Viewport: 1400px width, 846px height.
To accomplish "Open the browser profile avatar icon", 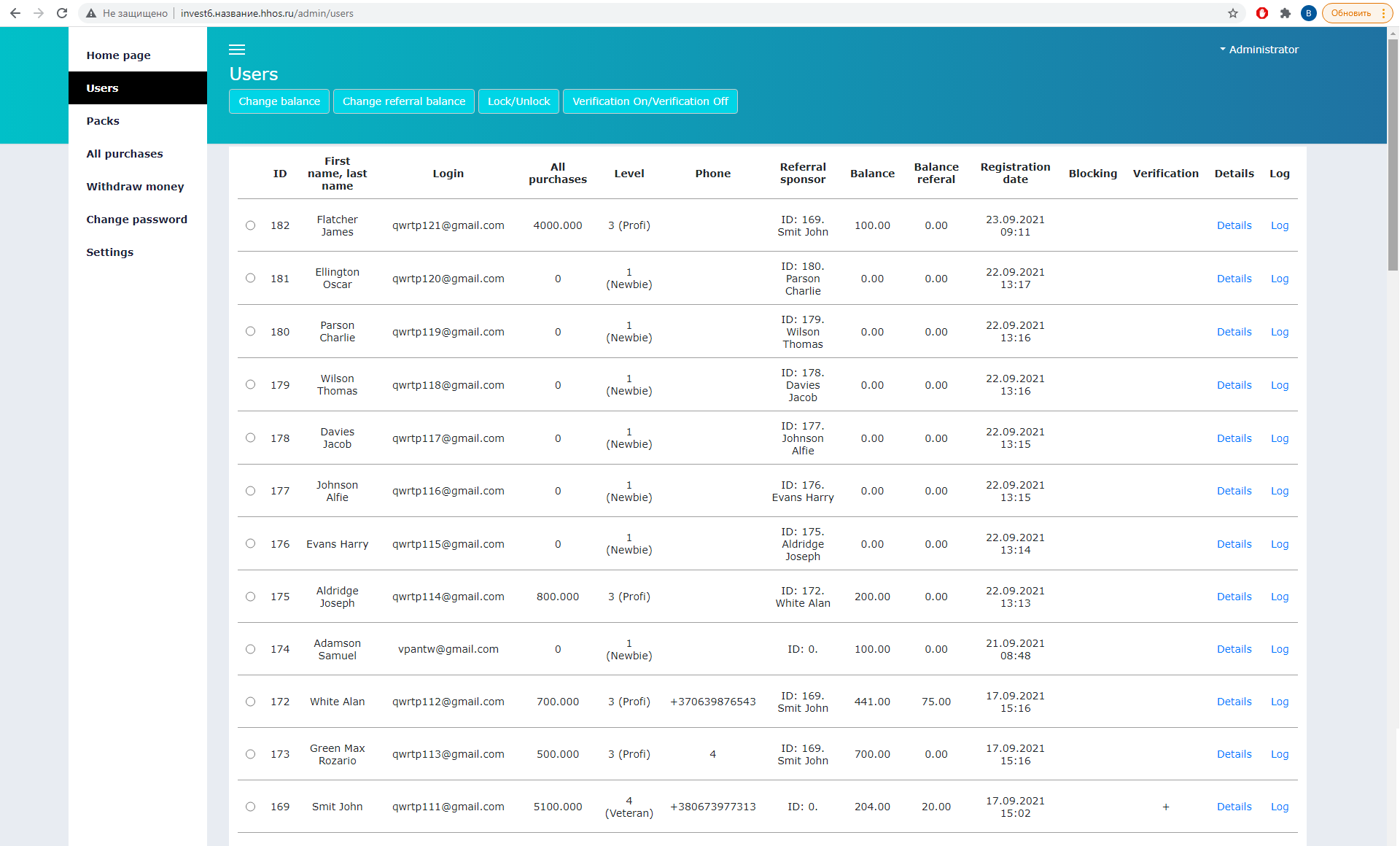I will [1309, 13].
